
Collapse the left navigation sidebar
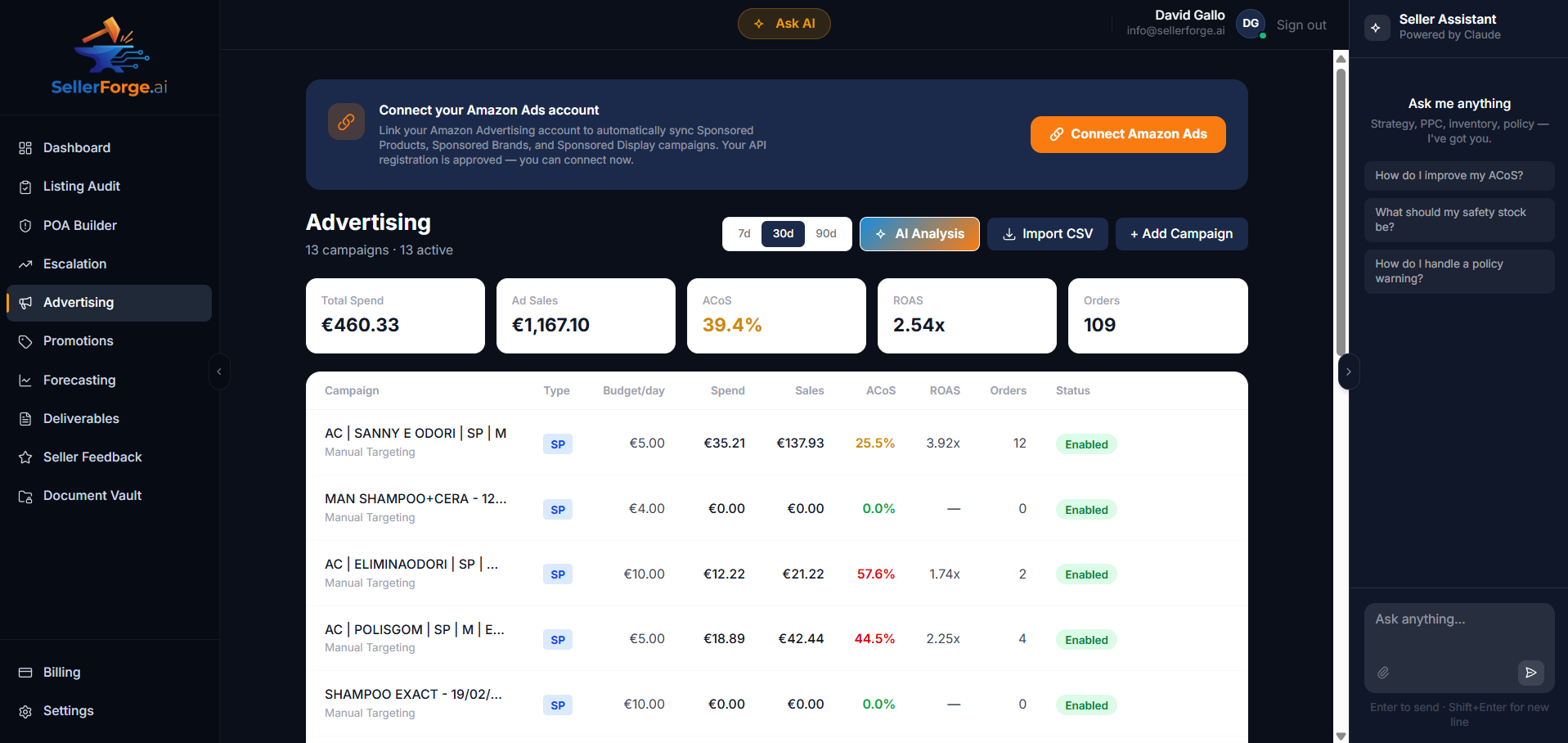(219, 371)
